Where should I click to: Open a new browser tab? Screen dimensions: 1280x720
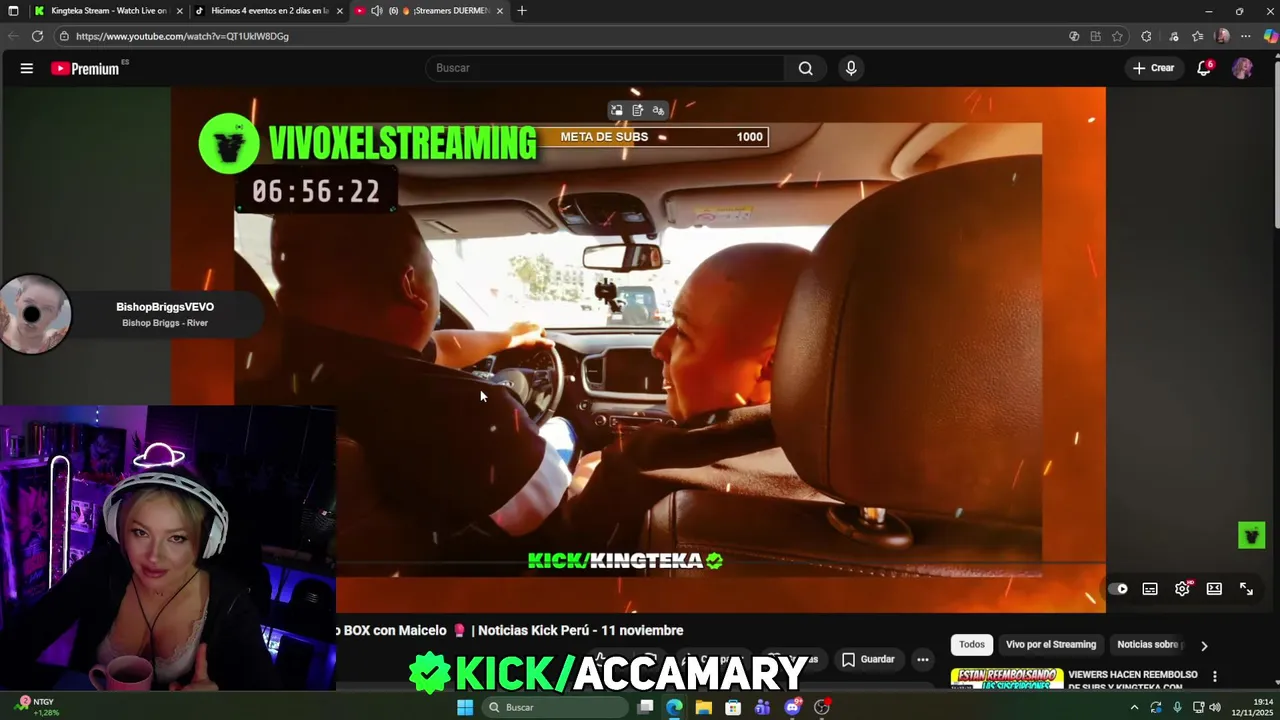coord(521,11)
